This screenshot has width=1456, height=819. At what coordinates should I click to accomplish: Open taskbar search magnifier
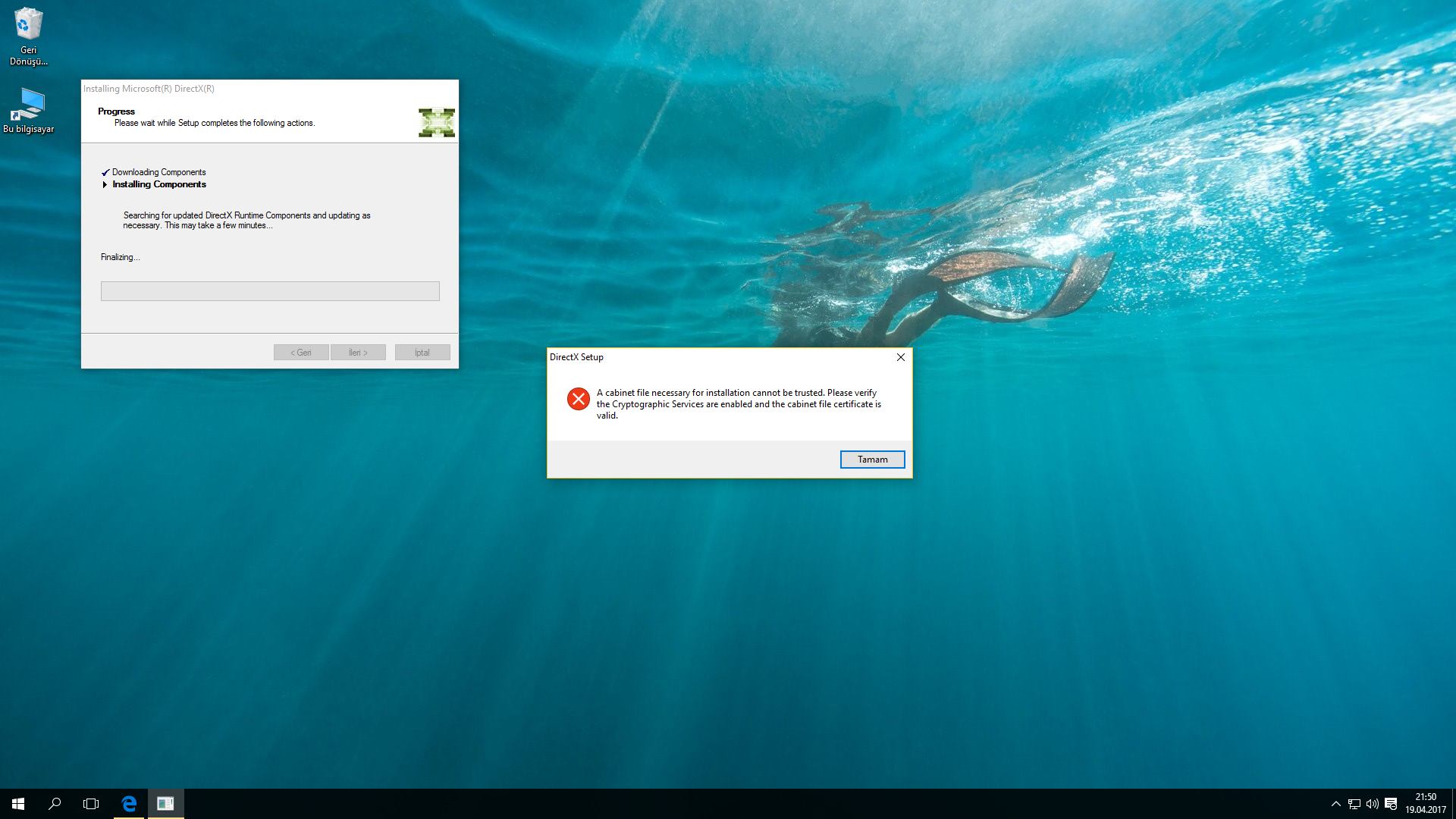click(x=55, y=804)
